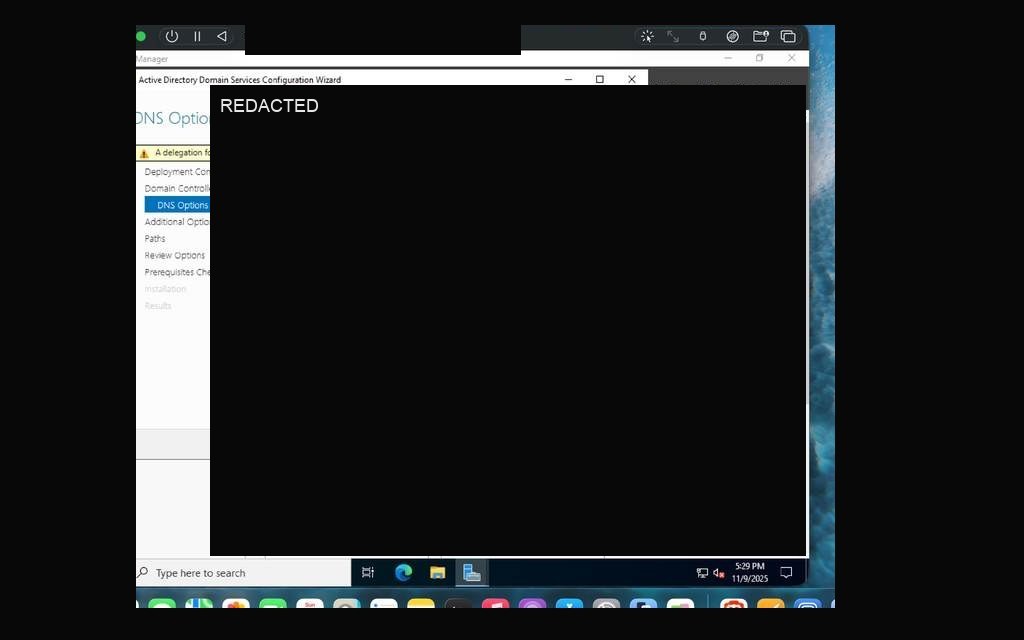The height and width of the screenshot is (640, 1024).
Task: Click the 5:29 PM clock on taskbar
Action: pyautogui.click(x=750, y=566)
